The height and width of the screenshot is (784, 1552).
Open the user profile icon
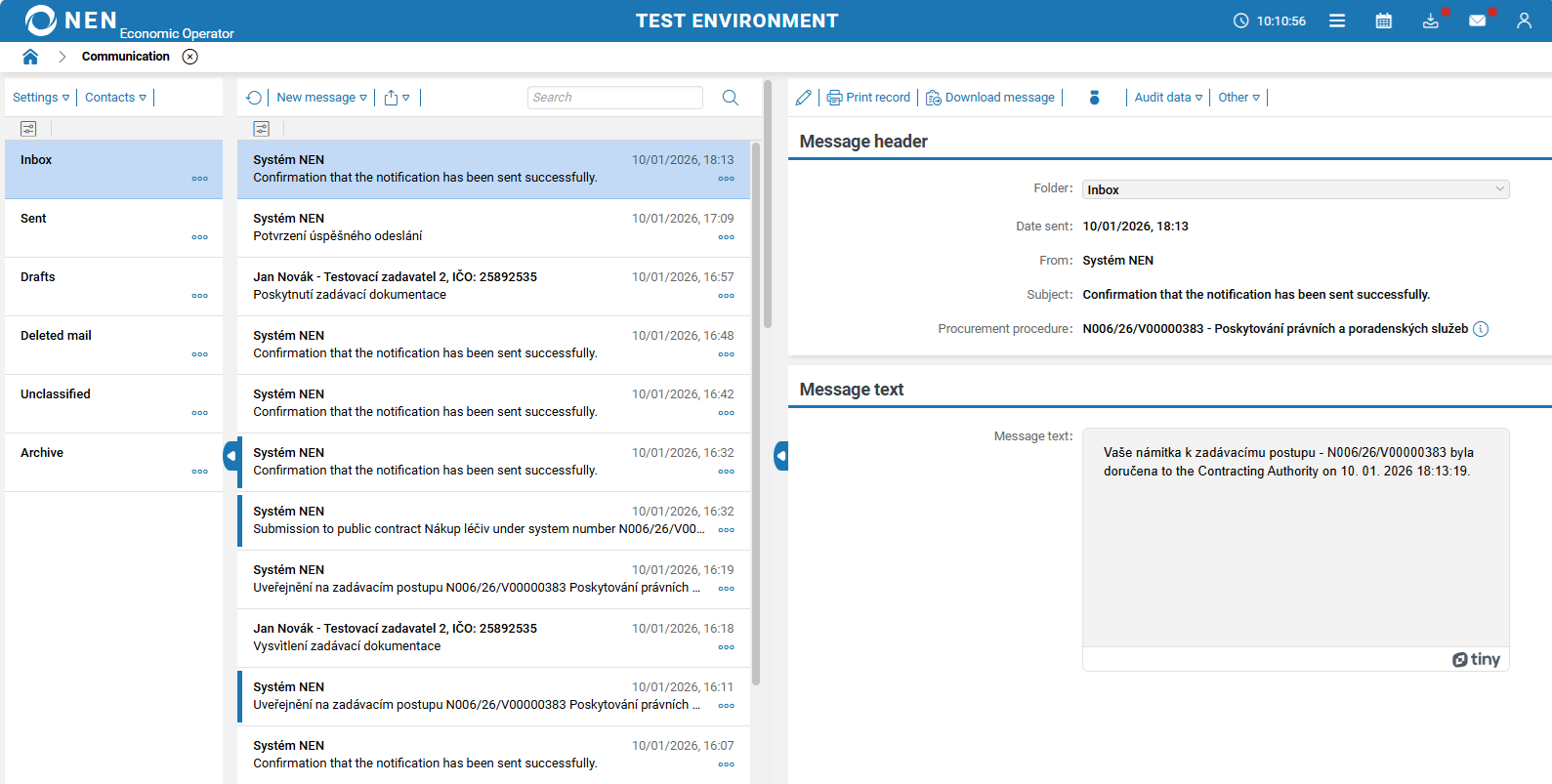(x=1524, y=21)
